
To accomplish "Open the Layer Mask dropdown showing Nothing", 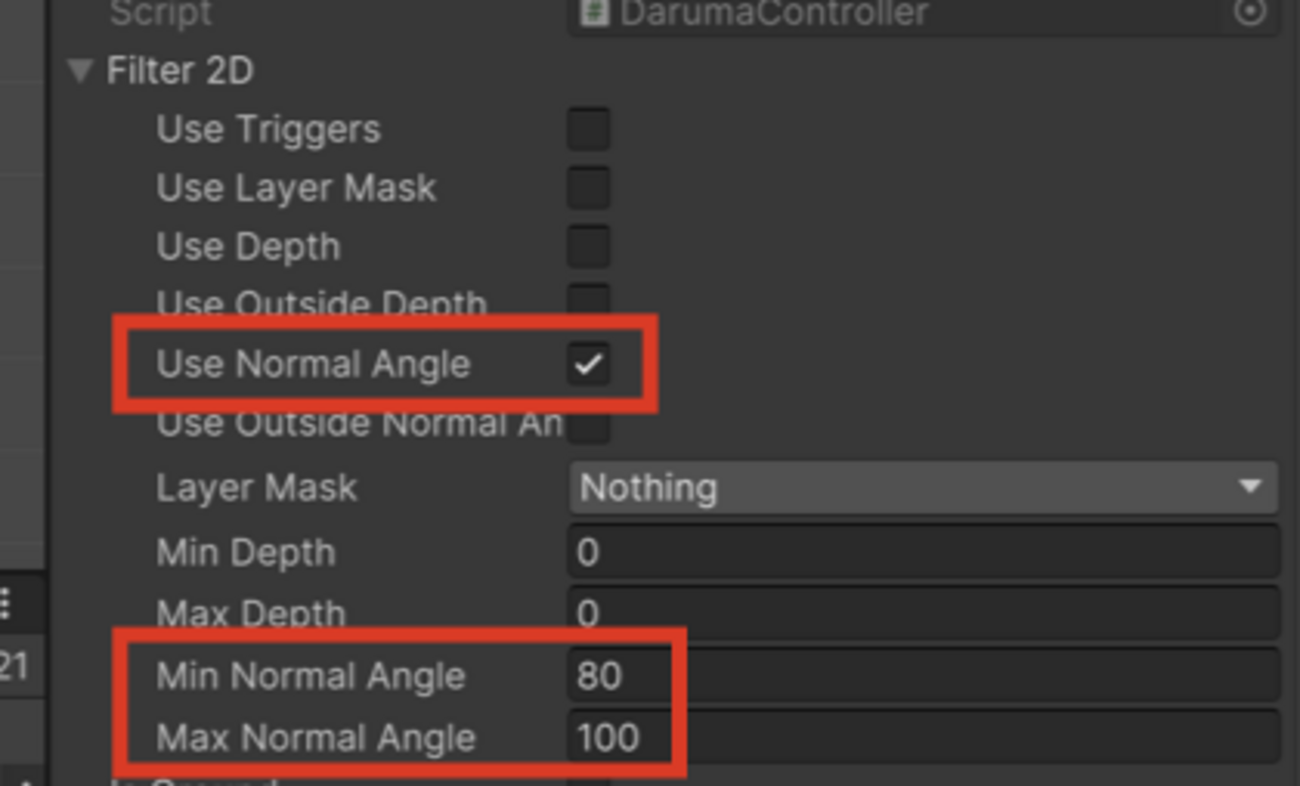I will [922, 488].
